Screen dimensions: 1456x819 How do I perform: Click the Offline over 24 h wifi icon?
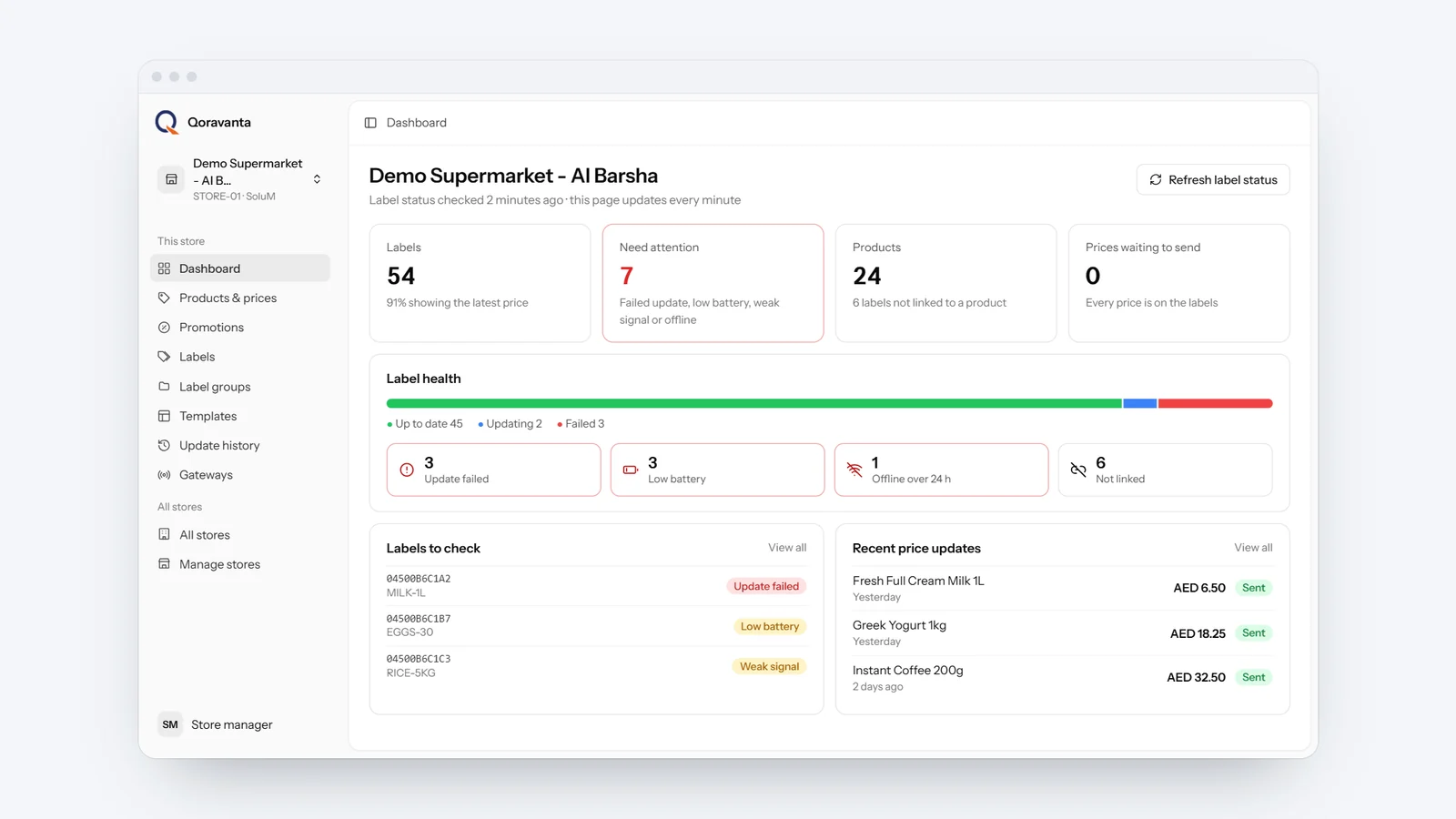854,470
